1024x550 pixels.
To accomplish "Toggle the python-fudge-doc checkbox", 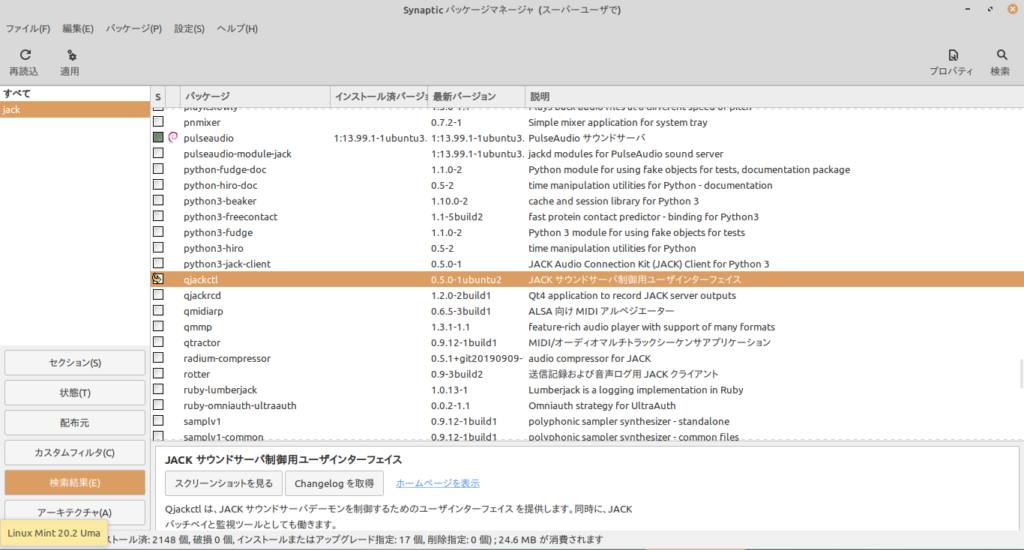I will point(158,169).
